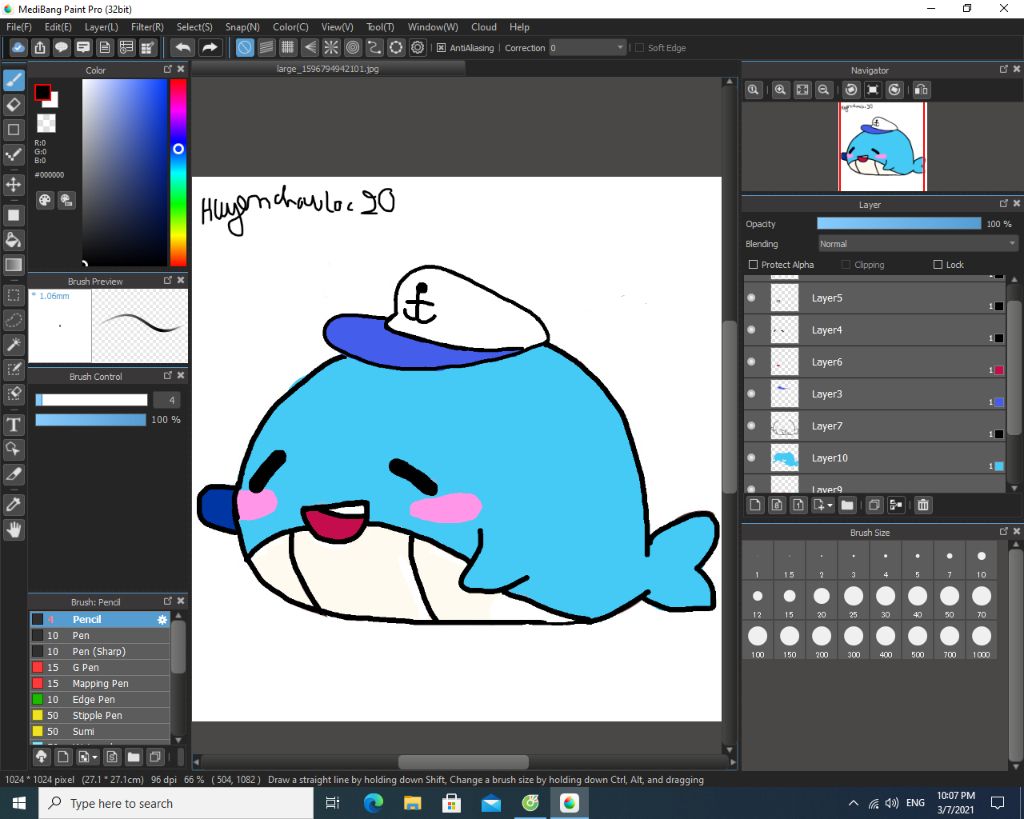The width and height of the screenshot is (1024, 819).
Task: Select the Stipple Pen brush
Action: pos(100,715)
